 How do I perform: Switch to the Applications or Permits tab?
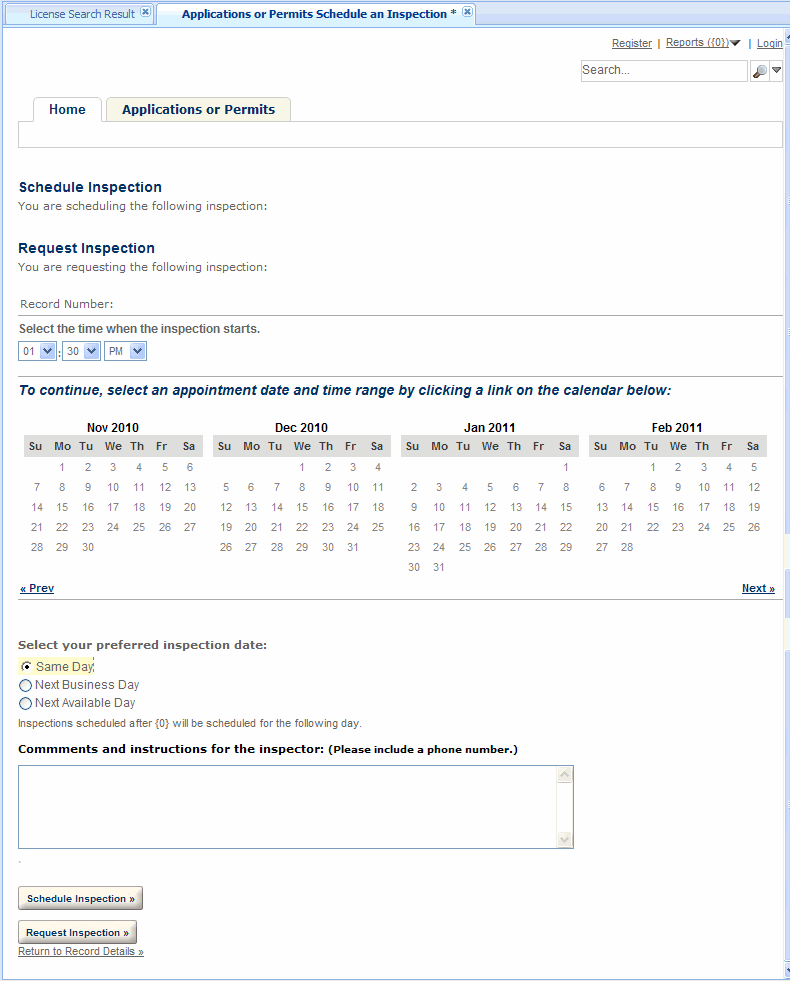(x=198, y=110)
